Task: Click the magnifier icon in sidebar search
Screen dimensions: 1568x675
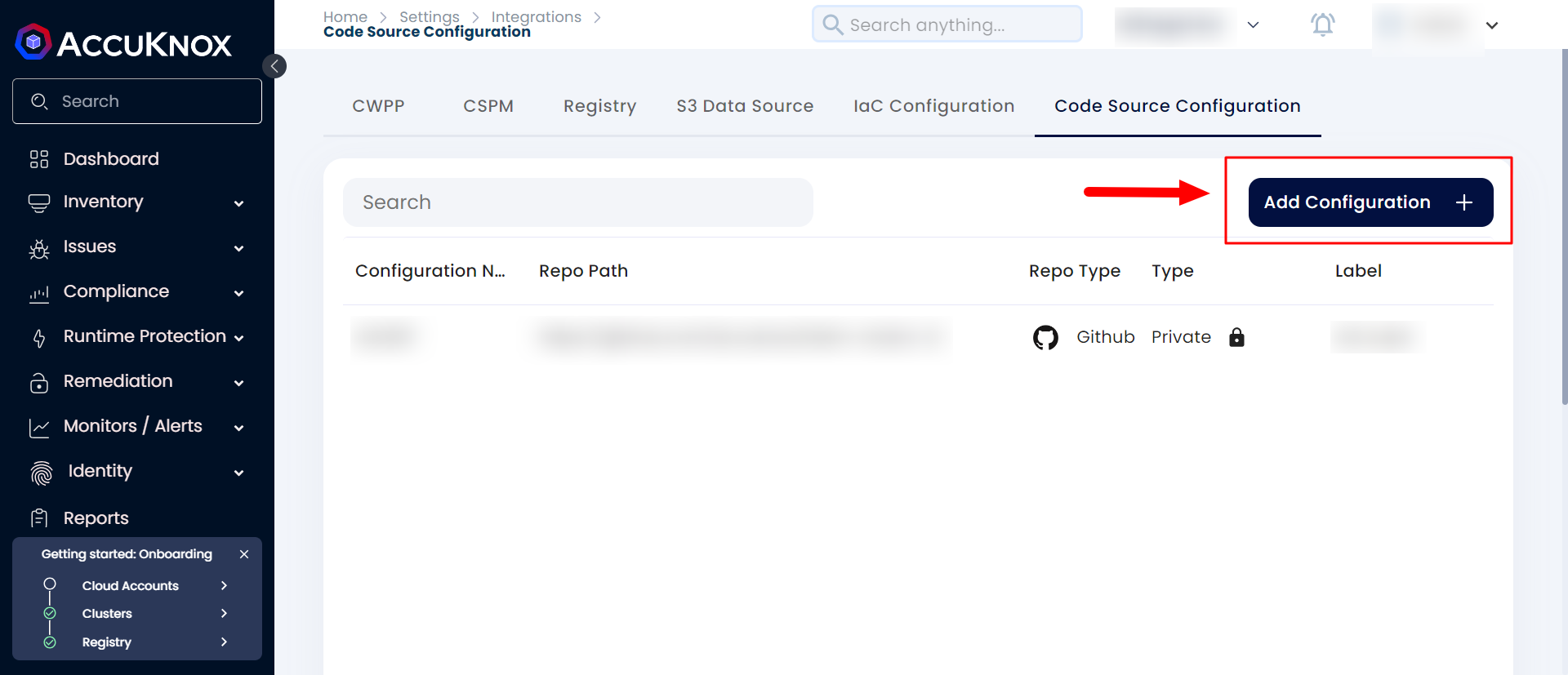Action: click(39, 101)
